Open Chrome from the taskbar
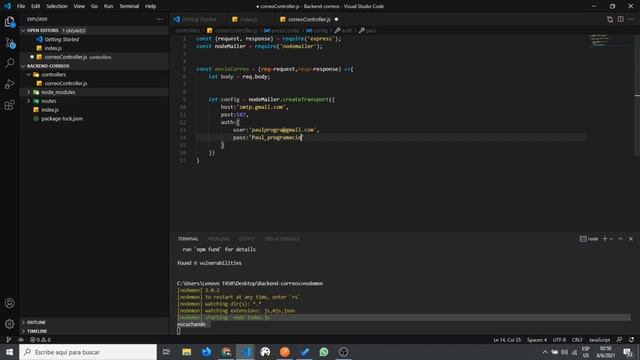640x360 pixels. (x=226, y=352)
